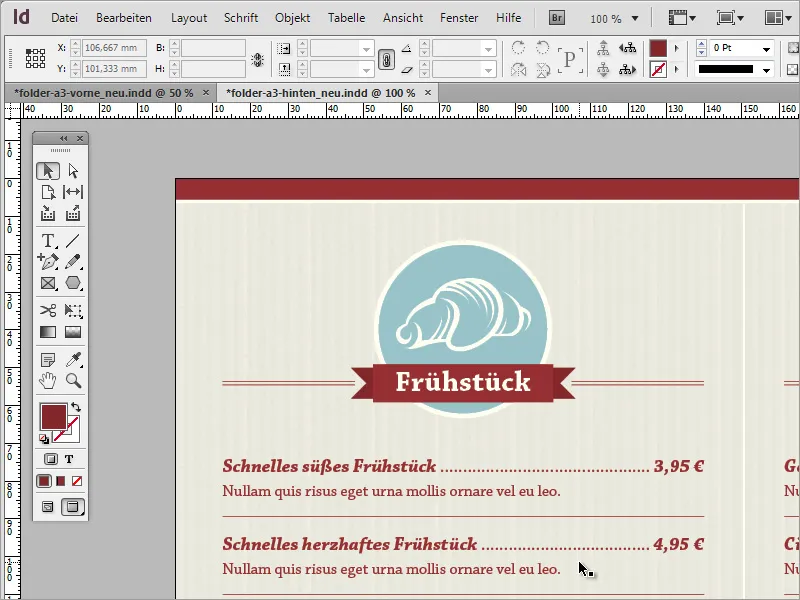Screen dimensions: 800x600
Task: Open Adobe Bridge with the Br button
Action: (x=557, y=18)
